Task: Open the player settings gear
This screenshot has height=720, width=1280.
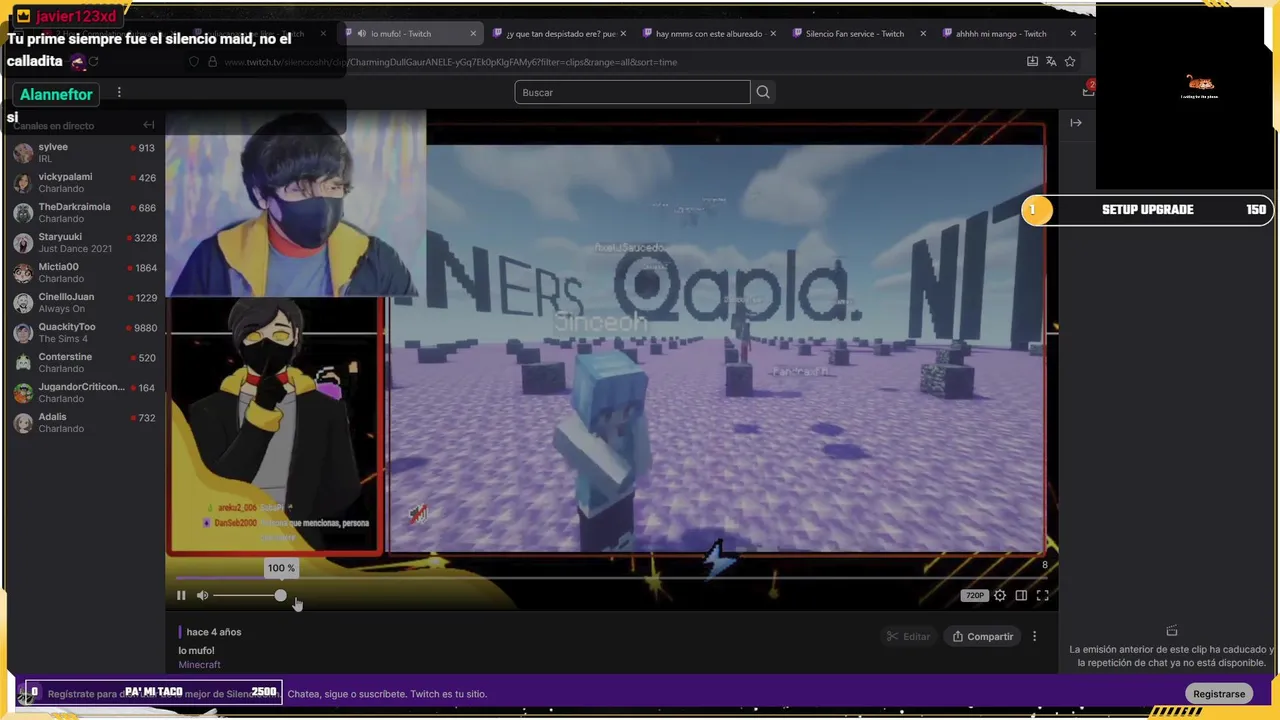Action: (x=1000, y=596)
